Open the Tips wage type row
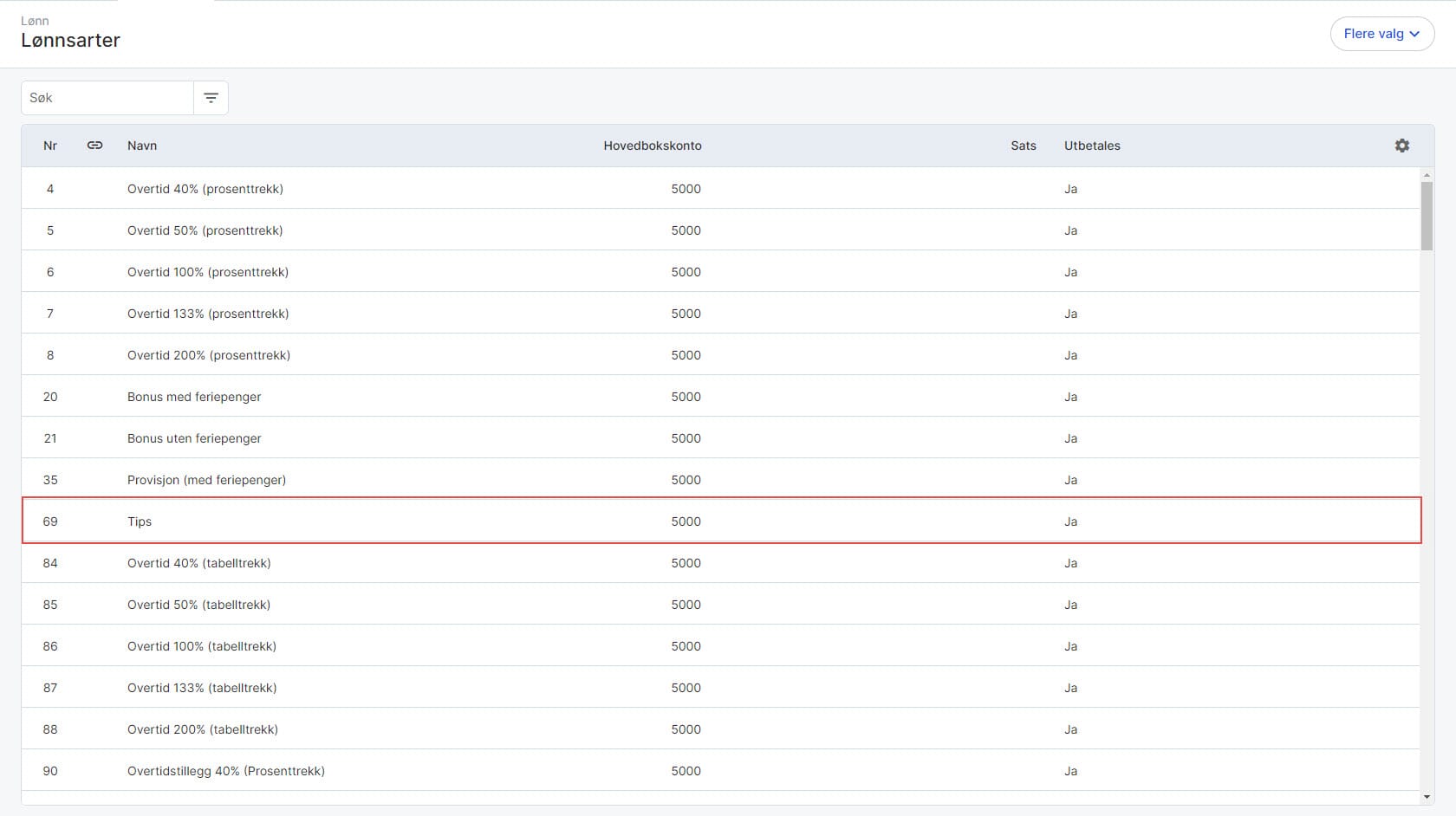The width and height of the screenshot is (1456, 816). coord(140,521)
